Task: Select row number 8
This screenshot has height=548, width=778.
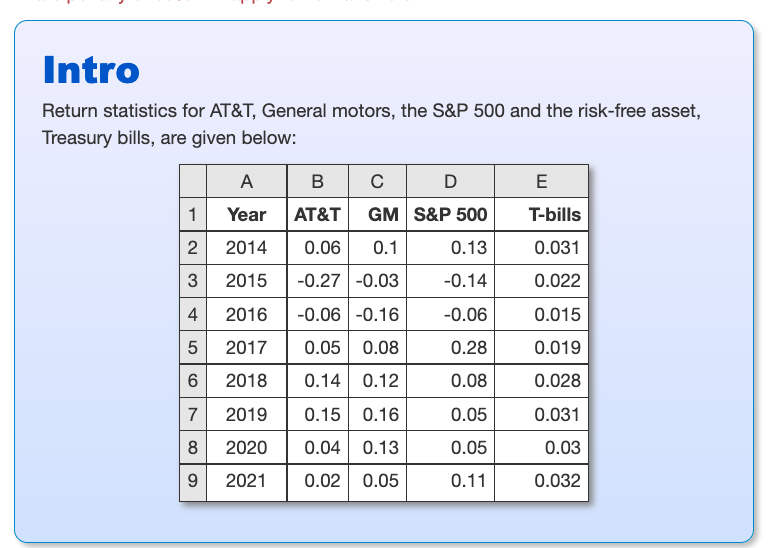Action: coord(193,447)
